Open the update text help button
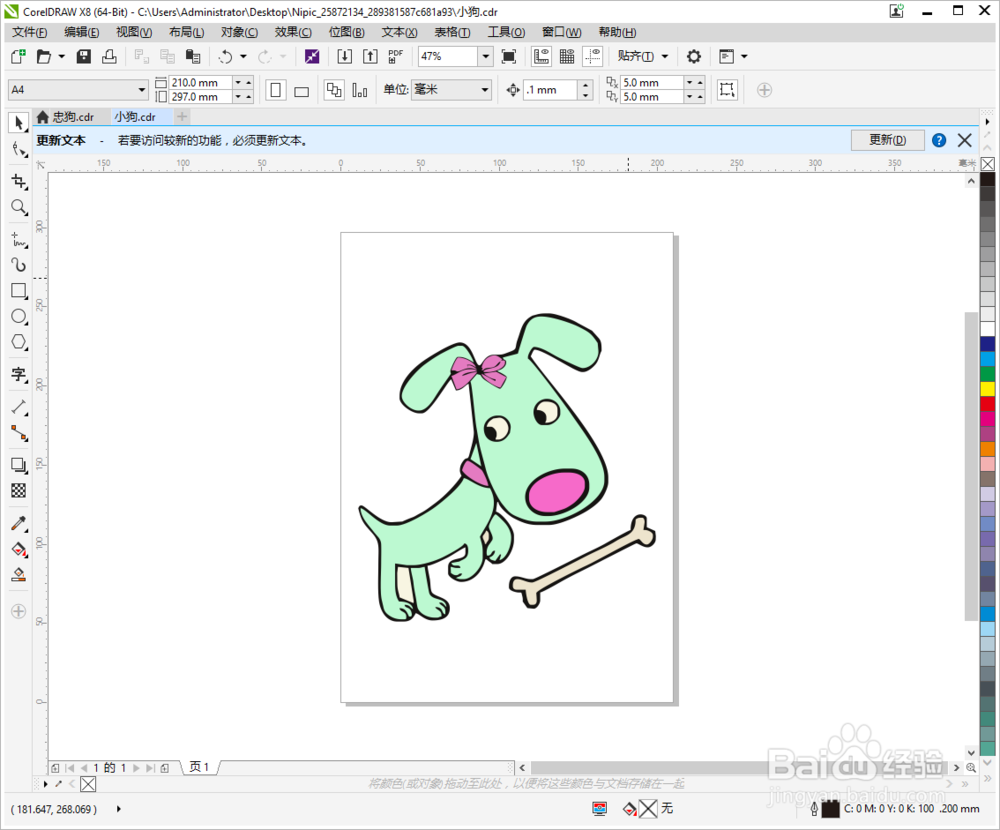 click(x=939, y=140)
